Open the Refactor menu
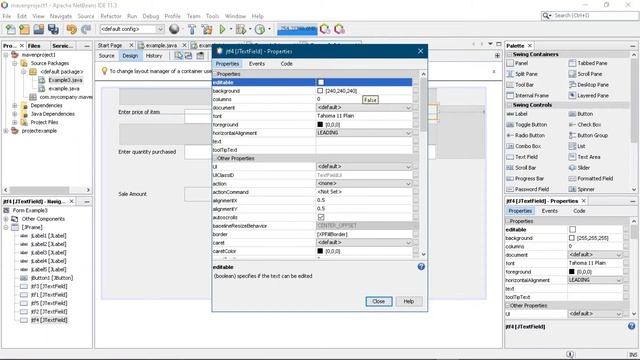Screen dimensions: 640x360 pos(111,16)
